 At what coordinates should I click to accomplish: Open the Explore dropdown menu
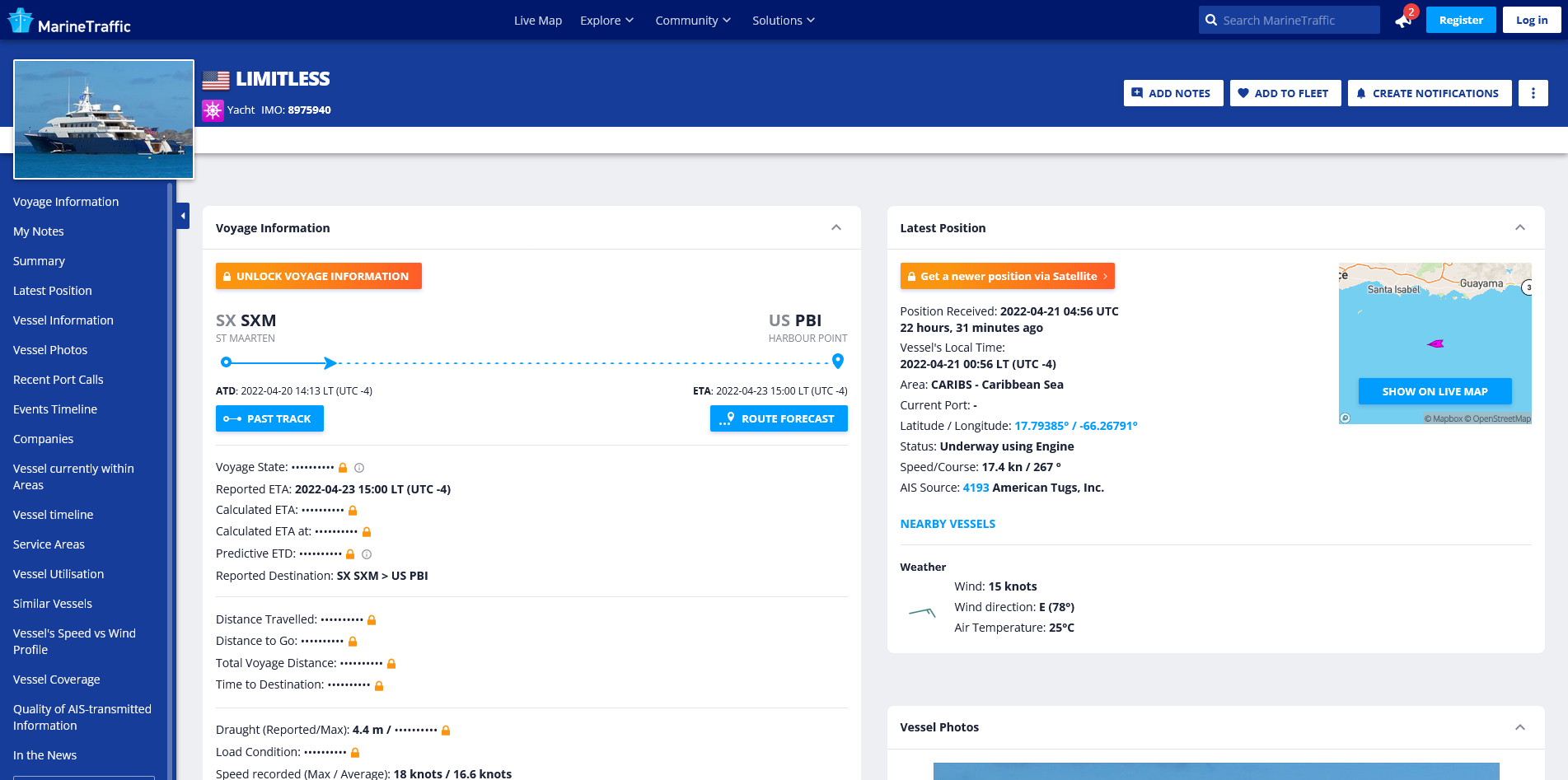coord(606,21)
